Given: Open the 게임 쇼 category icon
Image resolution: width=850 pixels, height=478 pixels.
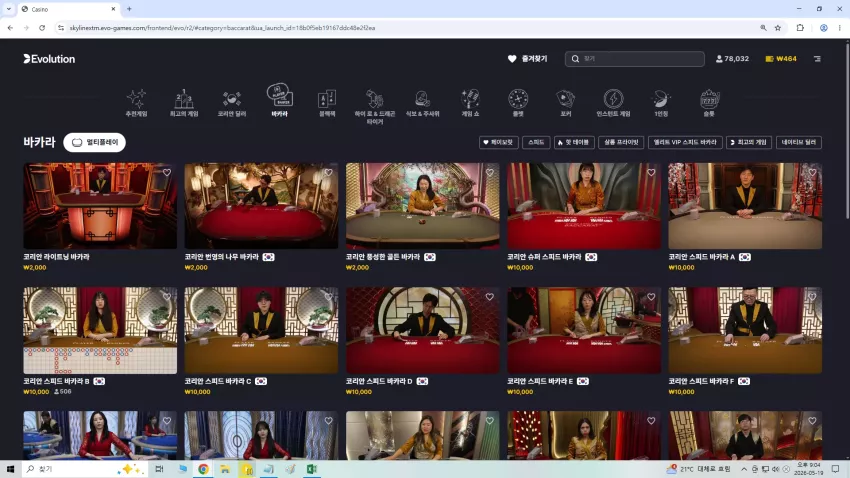Looking at the screenshot, I should coord(470,103).
